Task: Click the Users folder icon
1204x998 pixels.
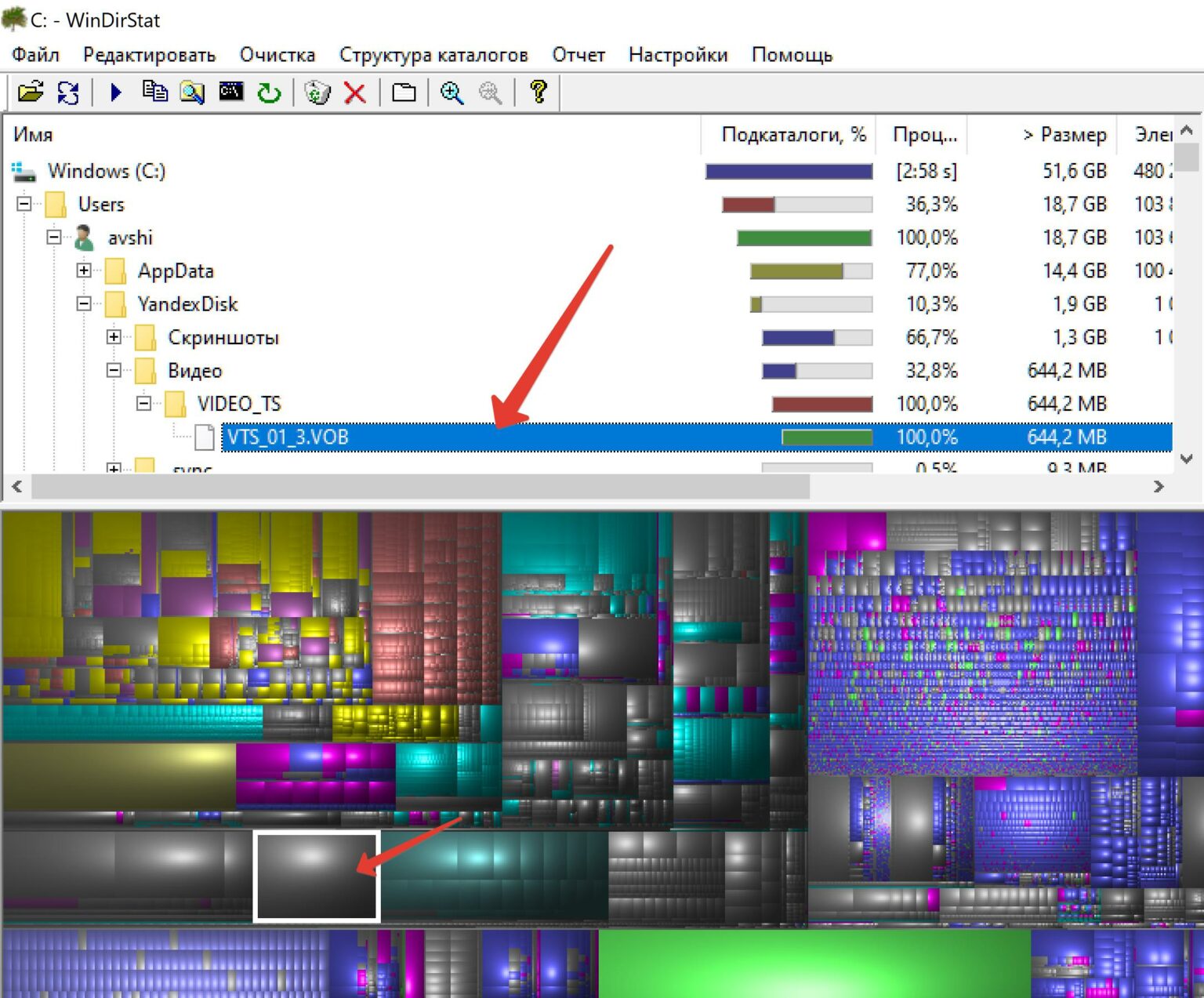Action: pos(56,205)
